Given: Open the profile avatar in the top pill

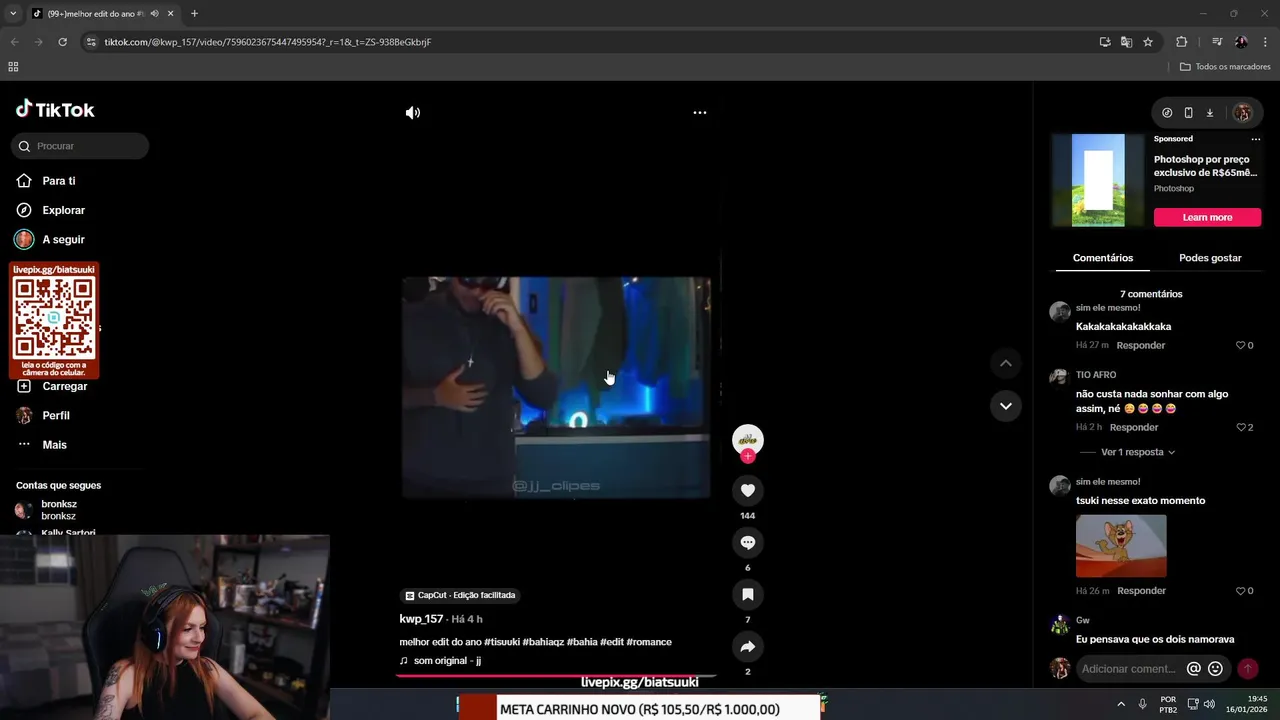Looking at the screenshot, I should 1242,113.
